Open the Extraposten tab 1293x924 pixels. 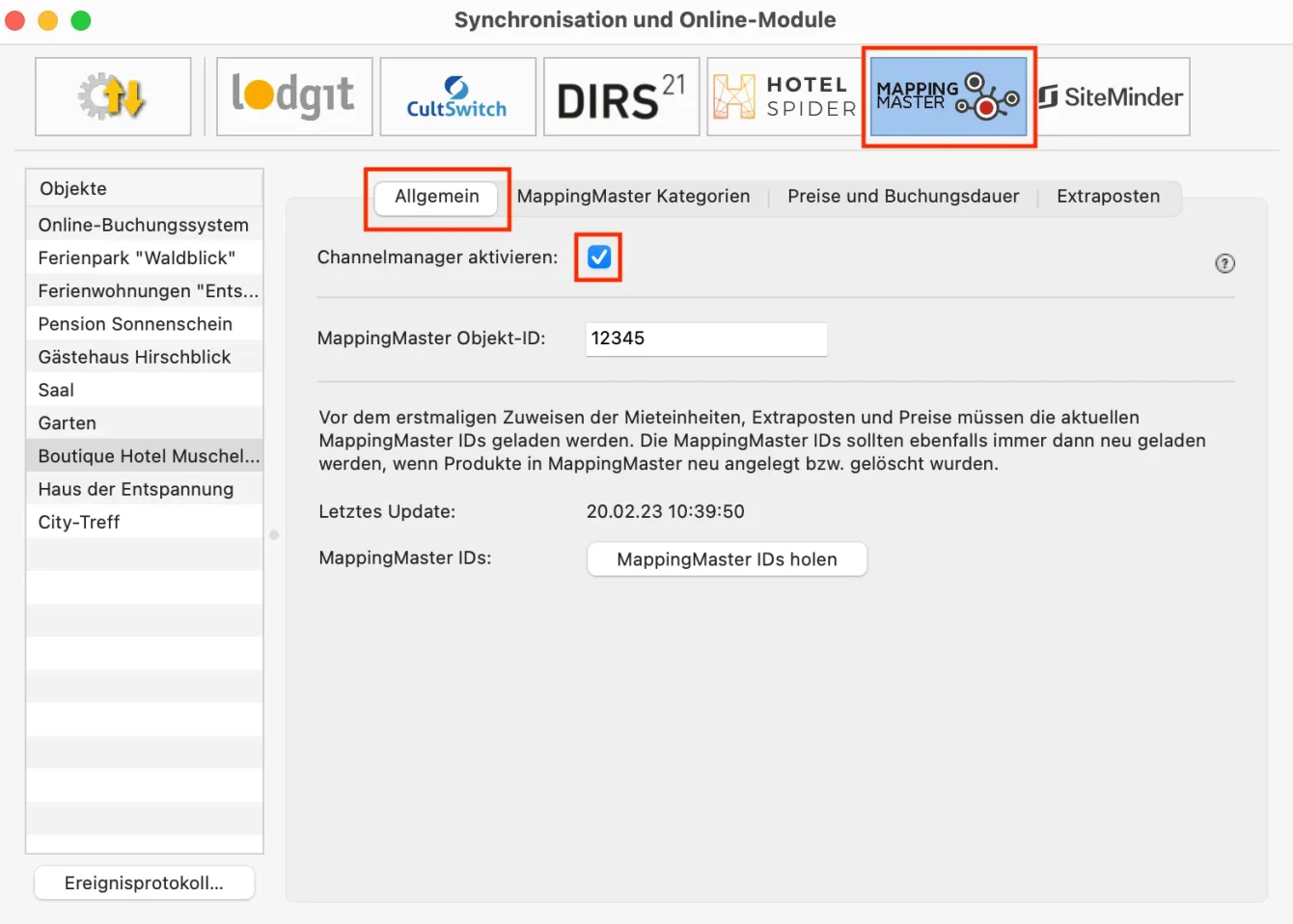coord(1108,197)
